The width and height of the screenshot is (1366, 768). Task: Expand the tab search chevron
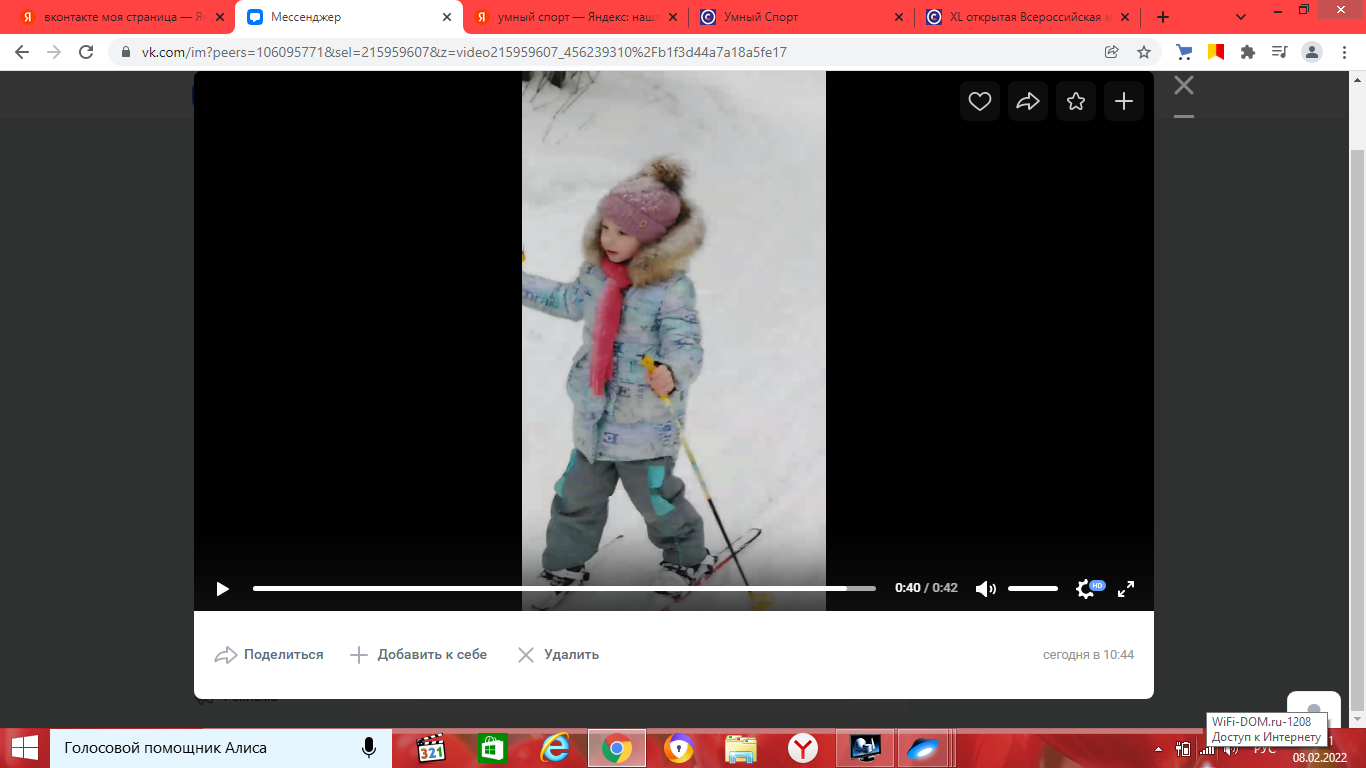click(x=1241, y=17)
